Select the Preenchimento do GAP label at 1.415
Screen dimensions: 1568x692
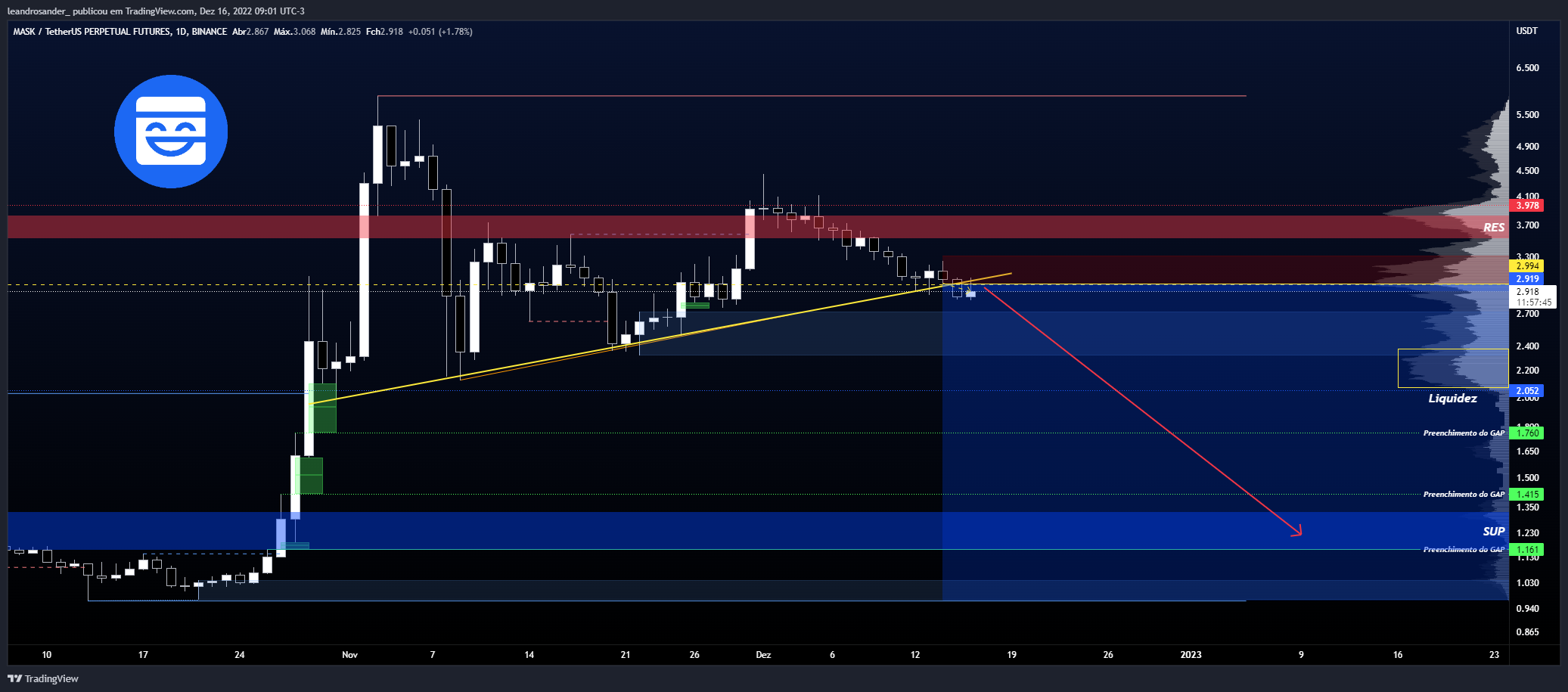pos(1464,495)
